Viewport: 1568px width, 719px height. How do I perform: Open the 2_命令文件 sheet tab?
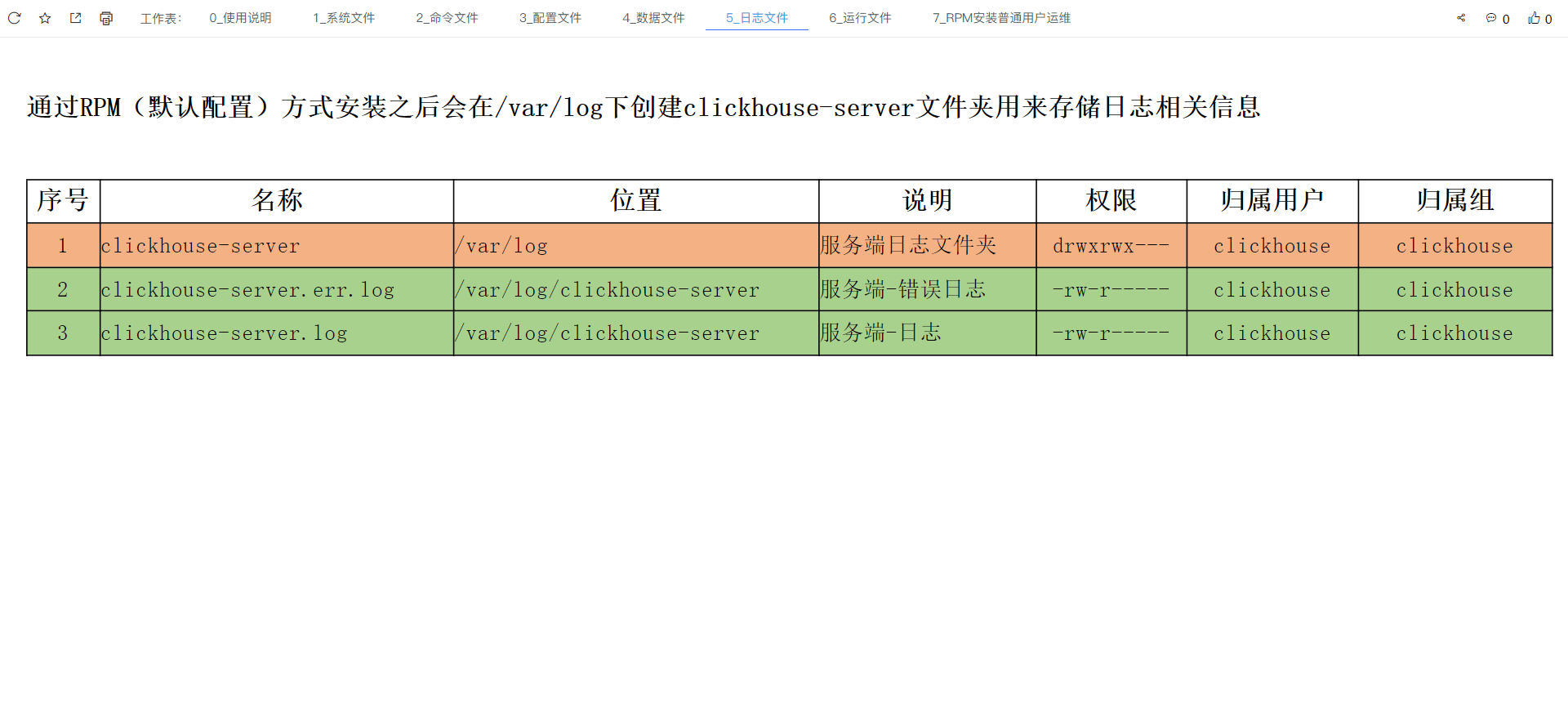[x=447, y=18]
